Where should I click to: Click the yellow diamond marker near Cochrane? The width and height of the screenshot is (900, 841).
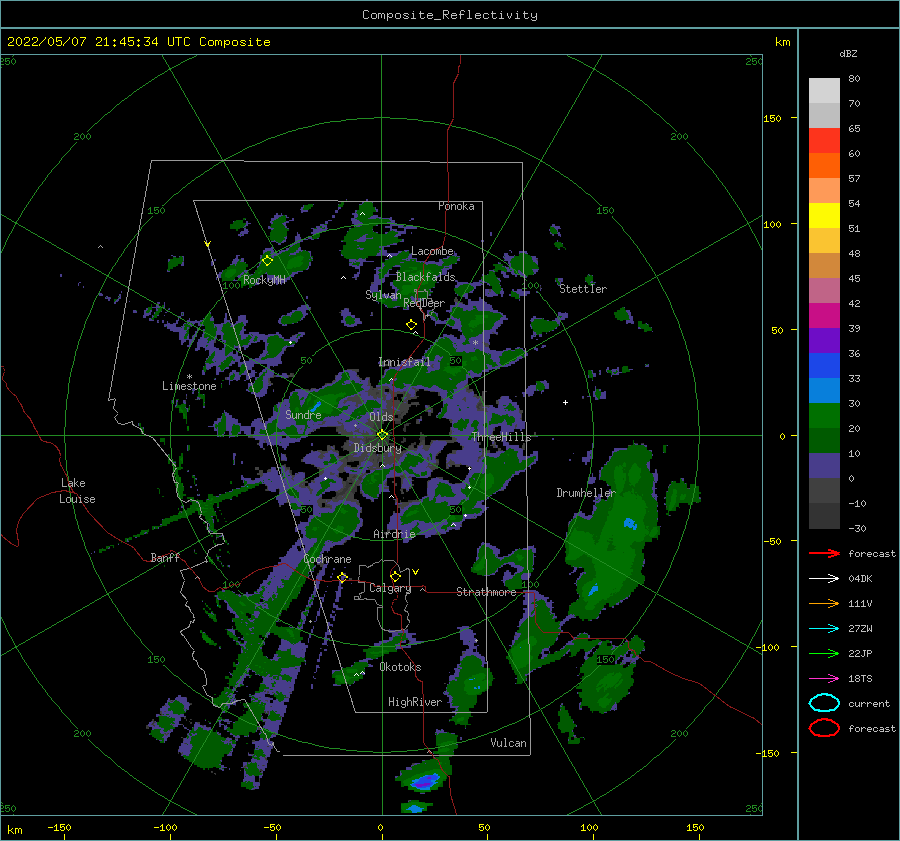point(343,578)
